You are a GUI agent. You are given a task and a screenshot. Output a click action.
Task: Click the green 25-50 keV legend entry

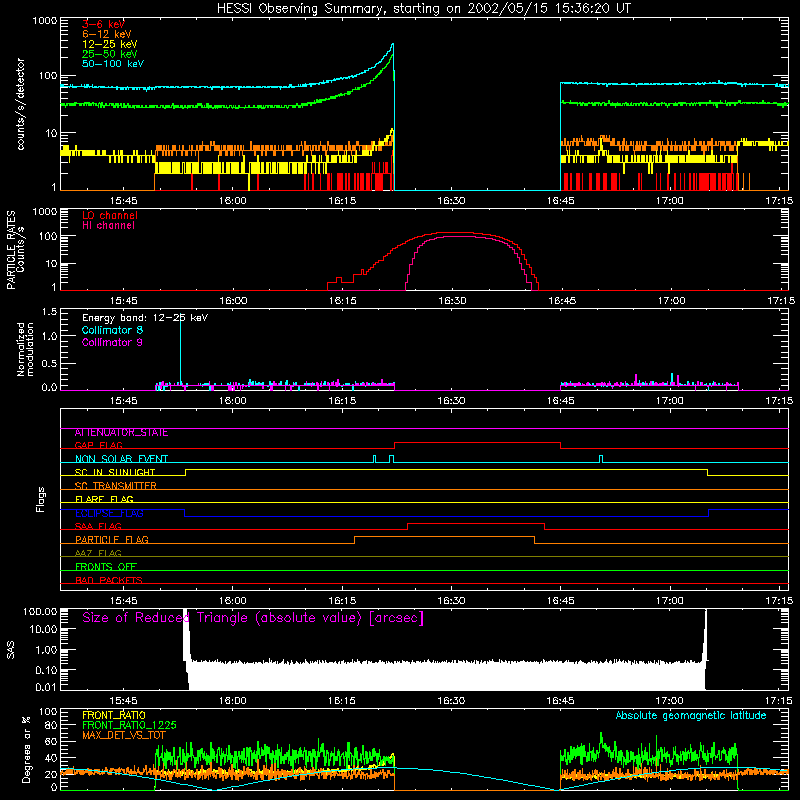click(110, 54)
